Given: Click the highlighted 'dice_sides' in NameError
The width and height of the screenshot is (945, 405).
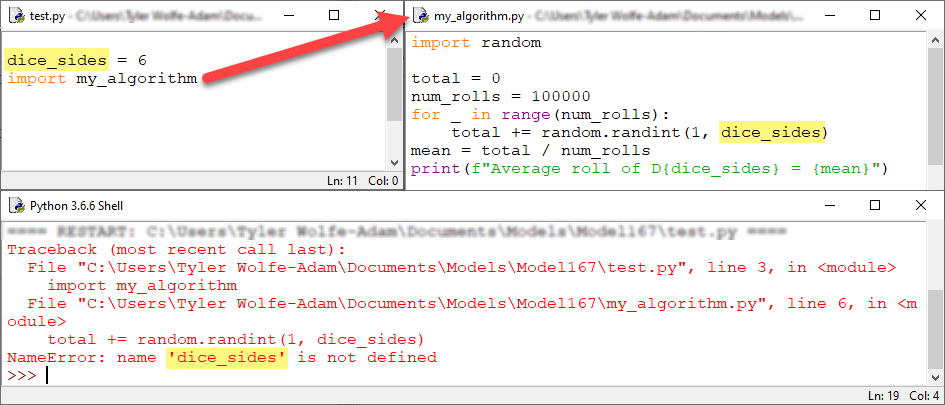Looking at the screenshot, I should pos(227,358).
